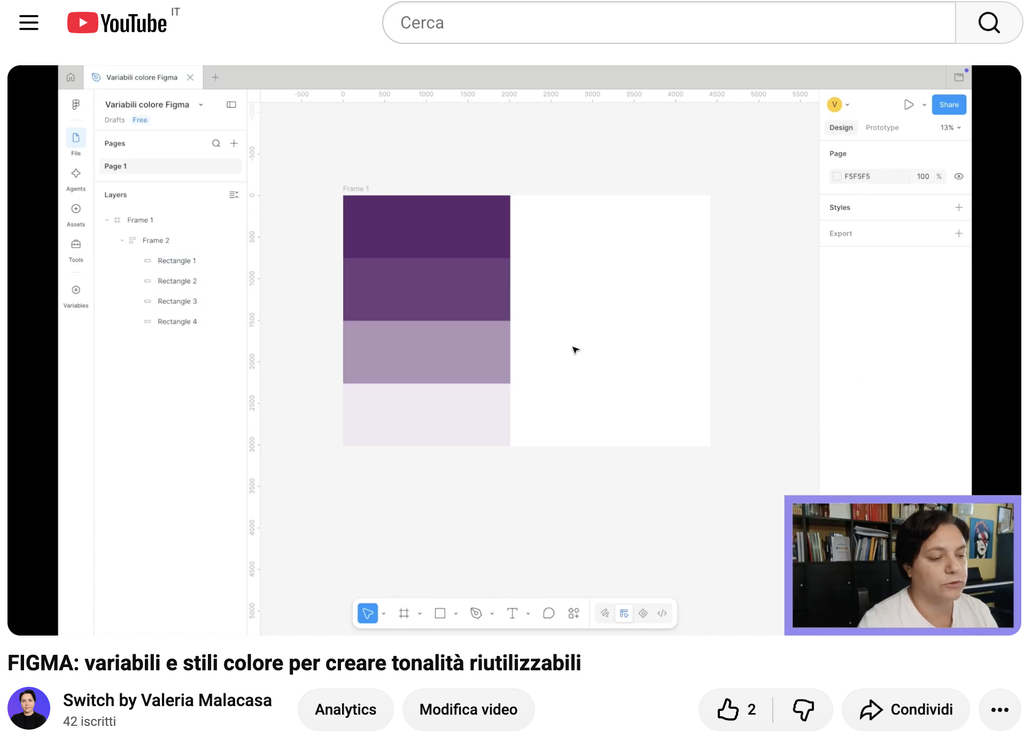Select Page 1 in pages list
This screenshot has width=1024, height=742.
pyautogui.click(x=170, y=166)
